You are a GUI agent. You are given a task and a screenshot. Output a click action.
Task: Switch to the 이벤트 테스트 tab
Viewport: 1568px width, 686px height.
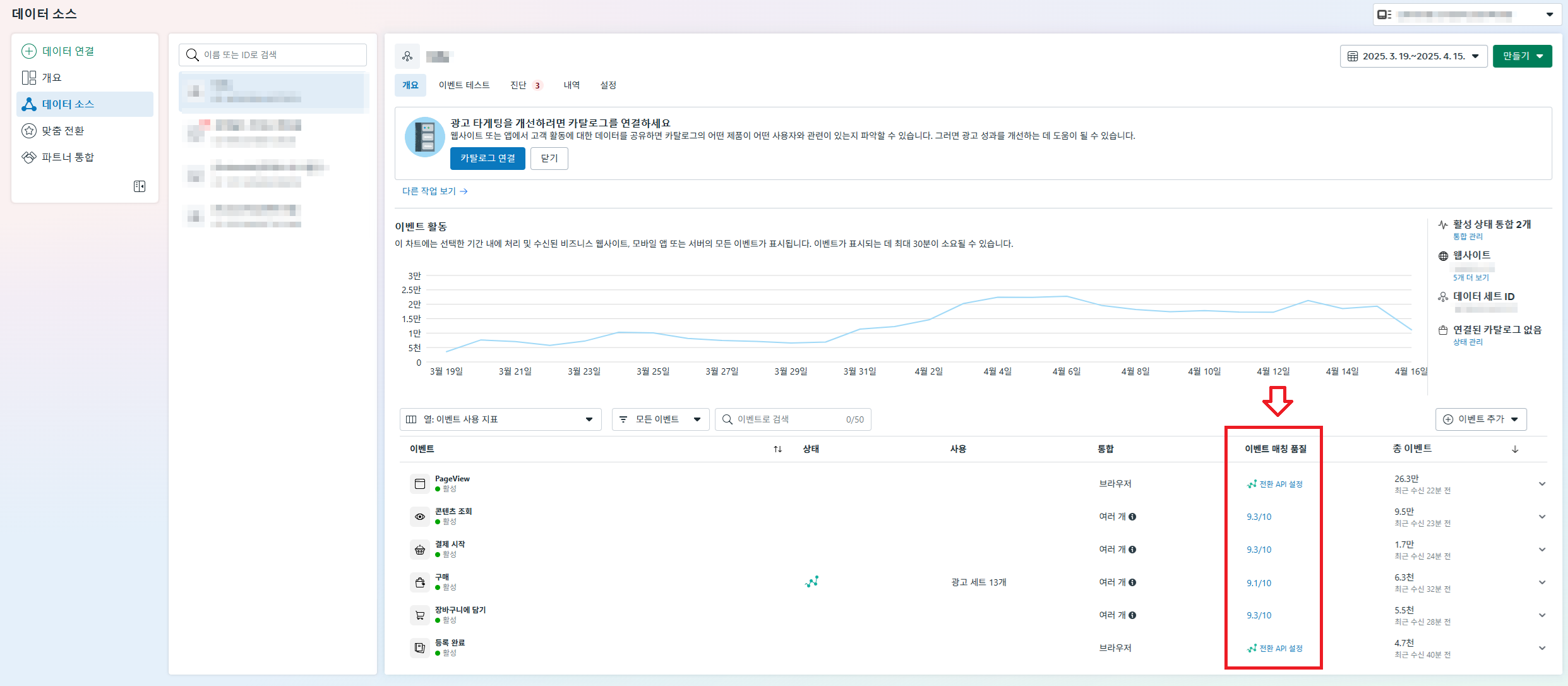[464, 85]
